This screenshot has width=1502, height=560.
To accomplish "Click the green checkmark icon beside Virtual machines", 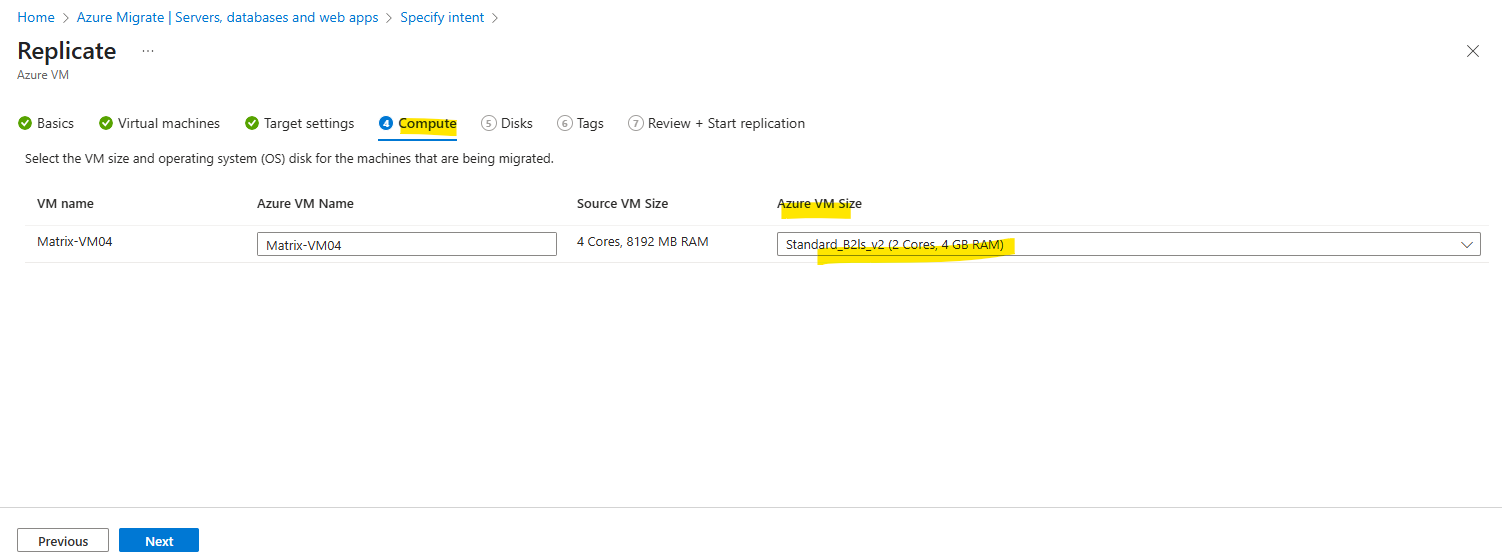I will pos(106,123).
